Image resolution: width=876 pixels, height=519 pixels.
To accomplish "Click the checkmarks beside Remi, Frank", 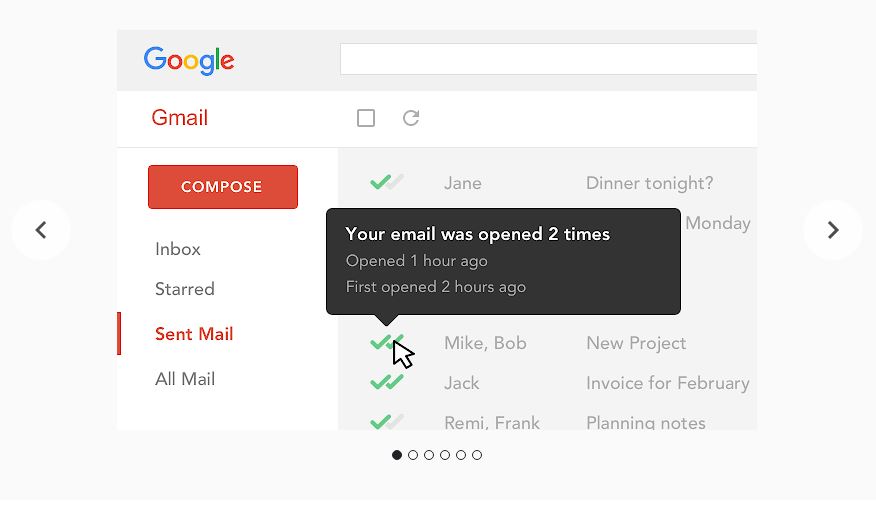I will (387, 421).
